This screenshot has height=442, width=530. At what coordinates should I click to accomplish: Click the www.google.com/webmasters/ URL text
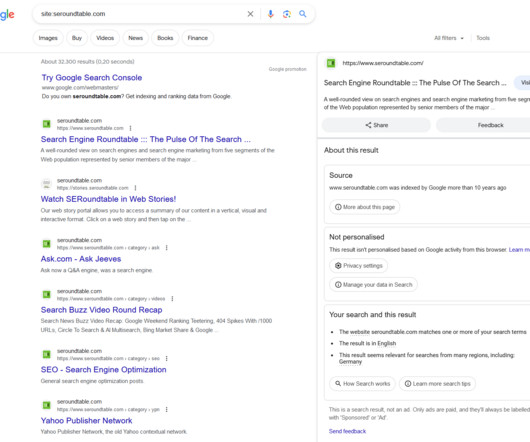(80, 88)
